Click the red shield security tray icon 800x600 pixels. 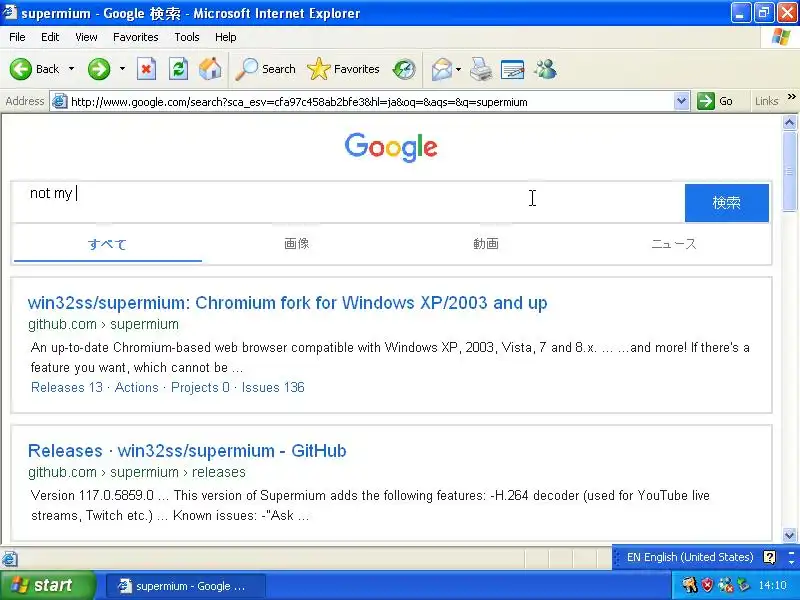(x=707, y=585)
